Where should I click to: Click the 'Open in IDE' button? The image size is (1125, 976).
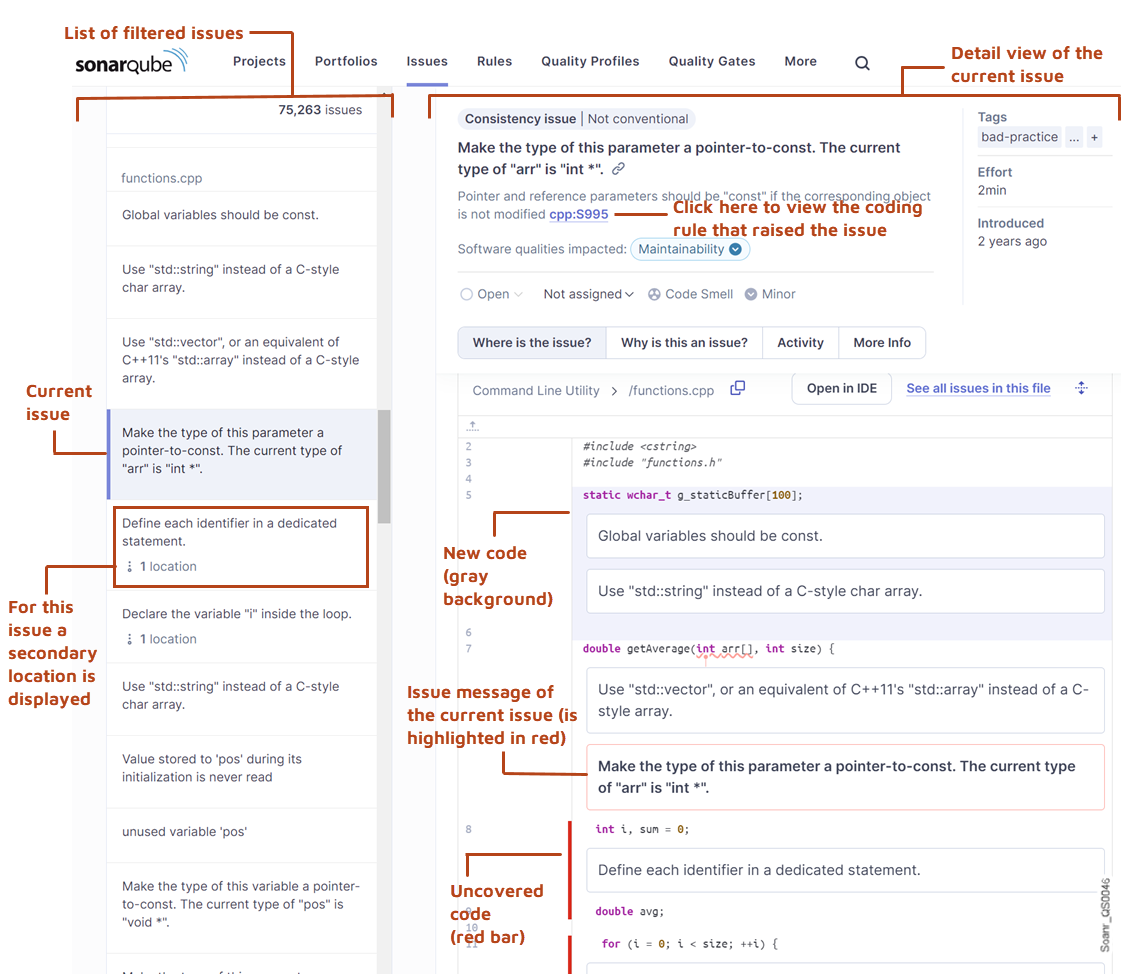click(x=841, y=388)
